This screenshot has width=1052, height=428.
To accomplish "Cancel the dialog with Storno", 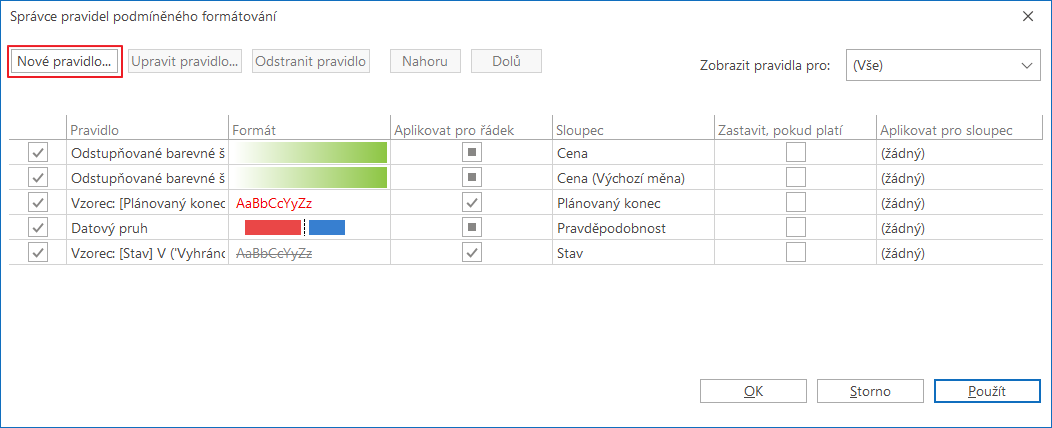I will click(x=870, y=392).
